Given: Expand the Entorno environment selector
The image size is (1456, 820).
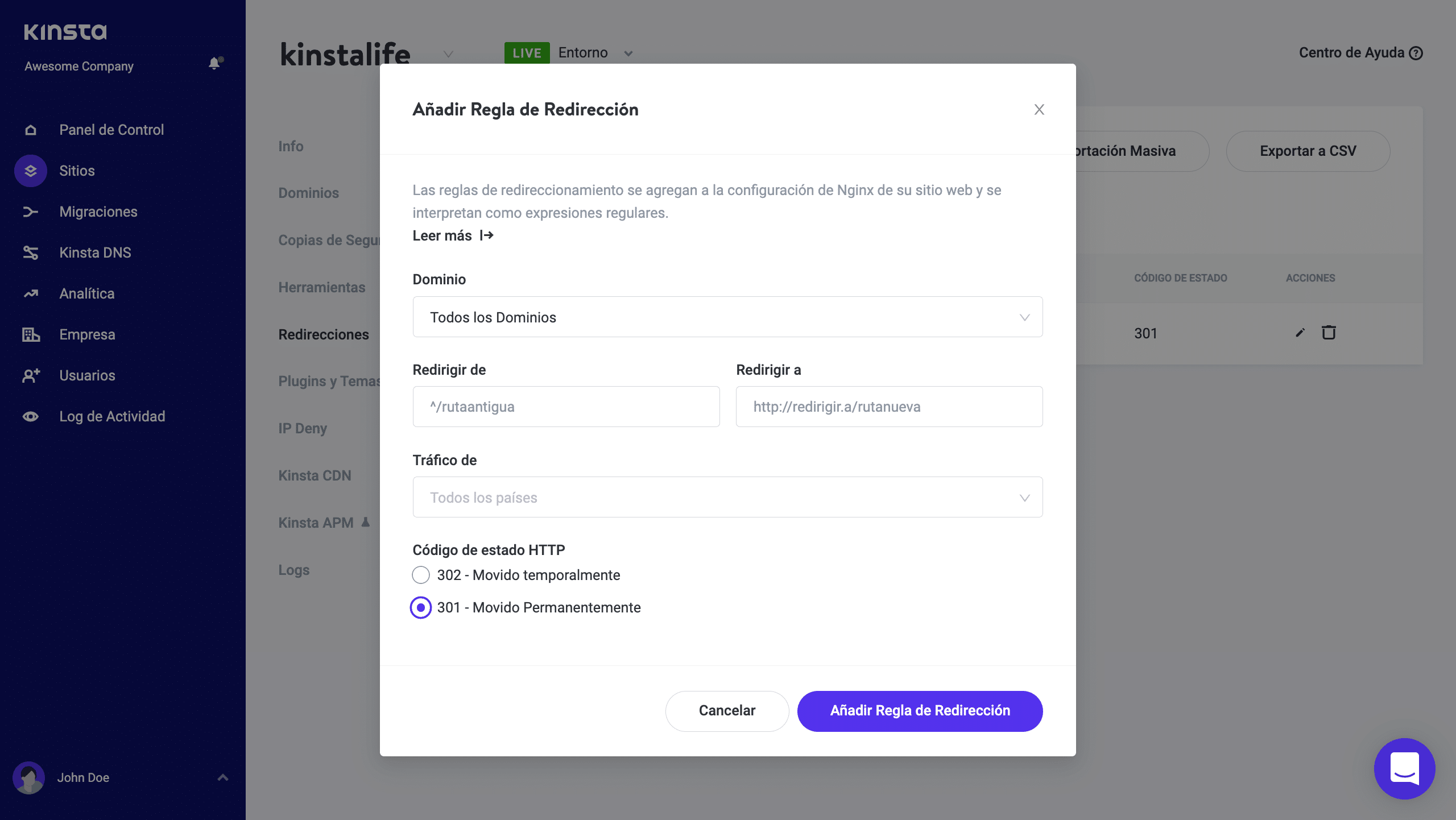Looking at the screenshot, I should [628, 53].
